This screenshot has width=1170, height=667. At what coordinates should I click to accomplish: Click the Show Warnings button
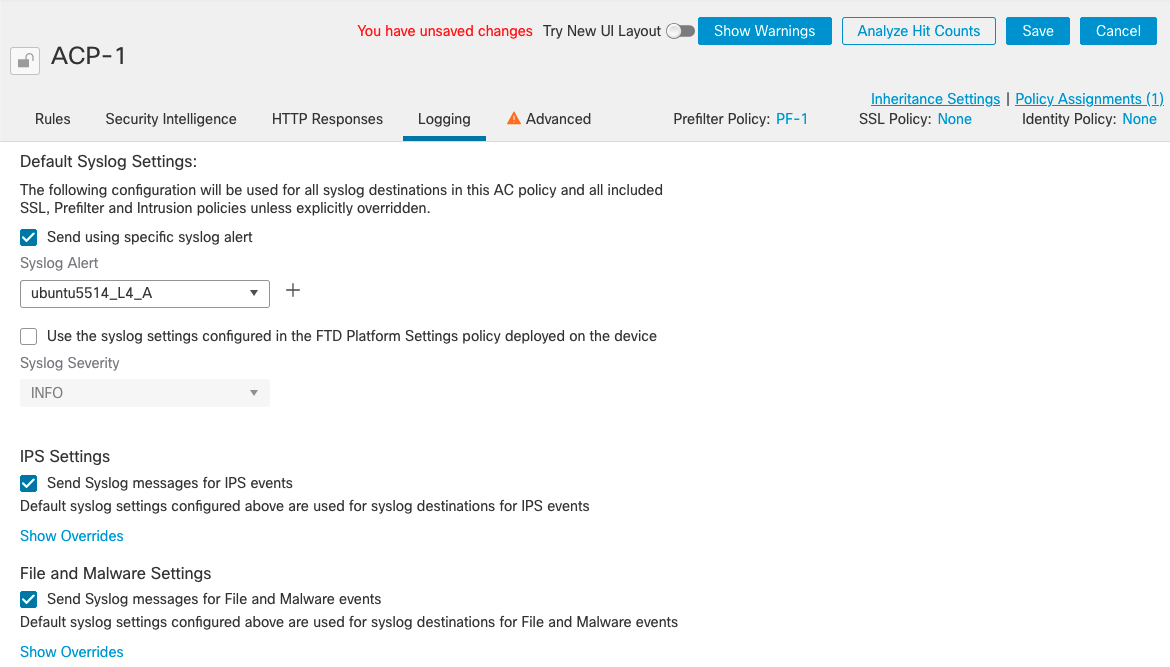pos(764,31)
